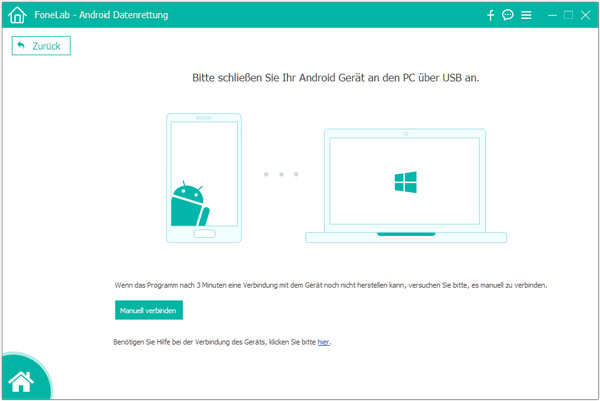Open the hamburger menu icon
600x401 pixels.
tap(526, 15)
